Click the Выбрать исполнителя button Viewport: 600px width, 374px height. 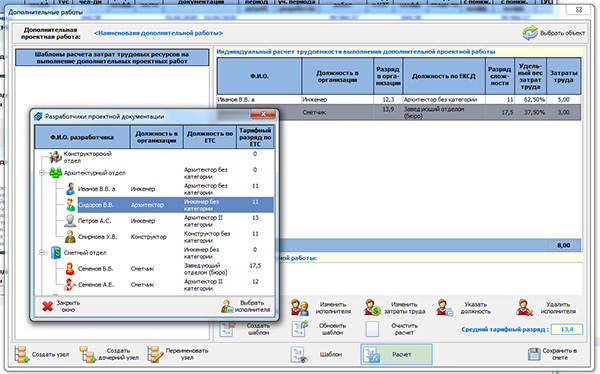pos(246,306)
